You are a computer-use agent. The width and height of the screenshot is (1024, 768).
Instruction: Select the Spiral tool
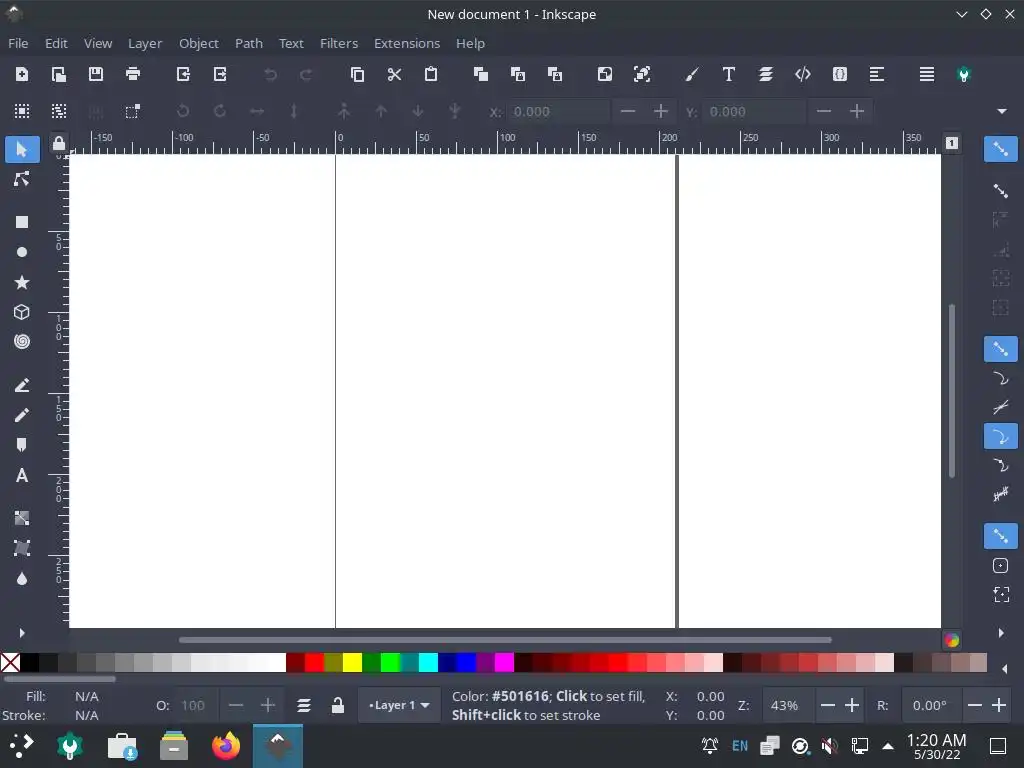coord(22,342)
